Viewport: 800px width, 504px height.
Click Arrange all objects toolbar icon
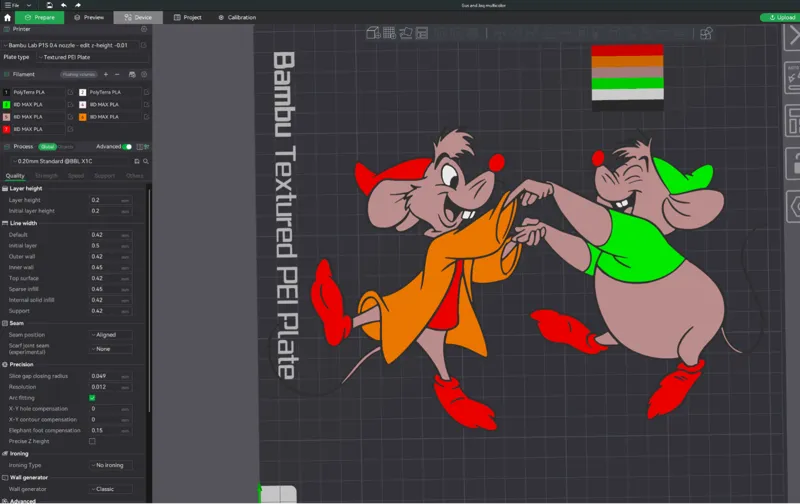click(422, 33)
